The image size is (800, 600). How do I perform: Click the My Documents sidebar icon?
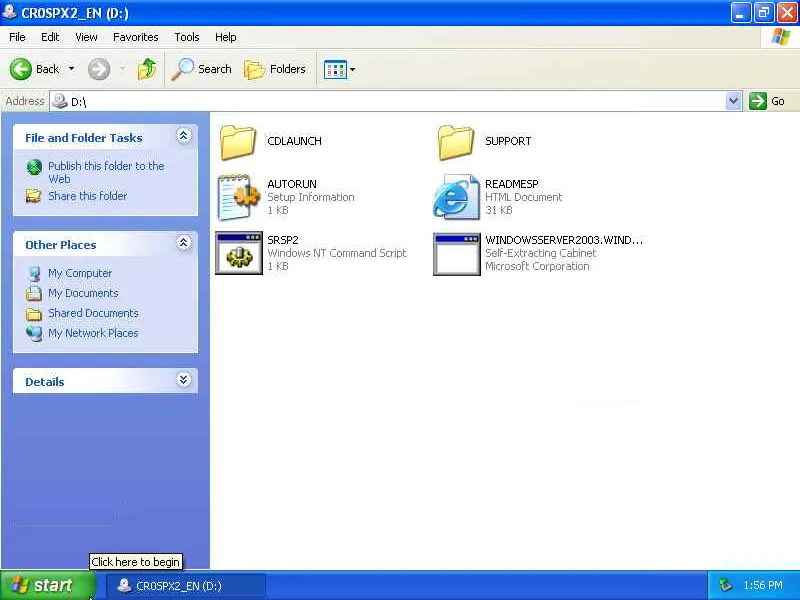34,293
